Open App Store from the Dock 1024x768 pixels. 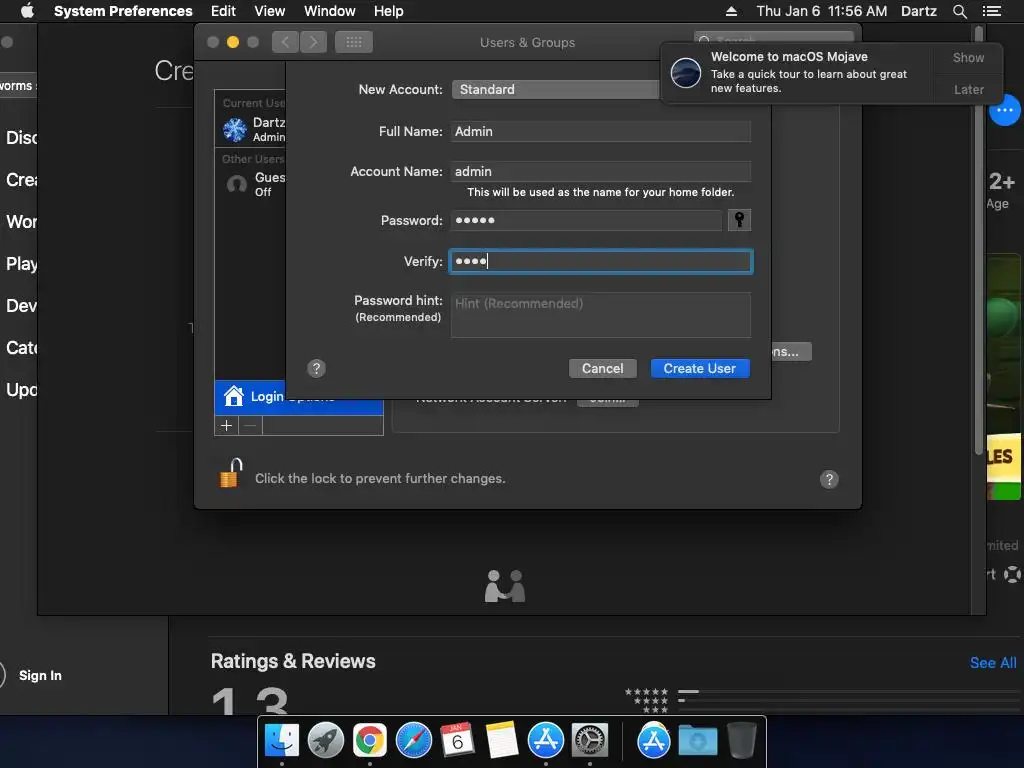pos(545,741)
